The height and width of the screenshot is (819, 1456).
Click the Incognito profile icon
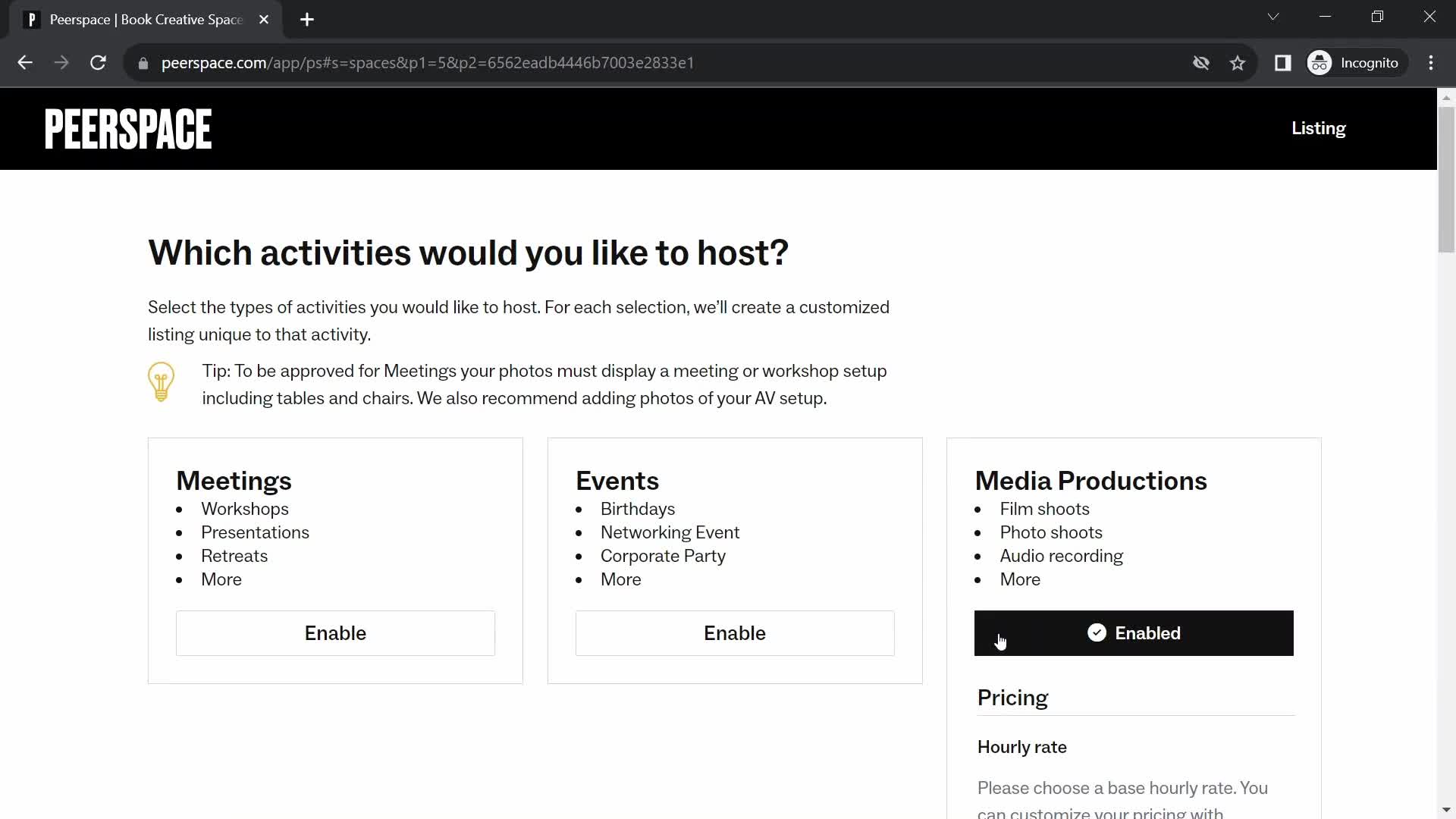pyautogui.click(x=1320, y=62)
